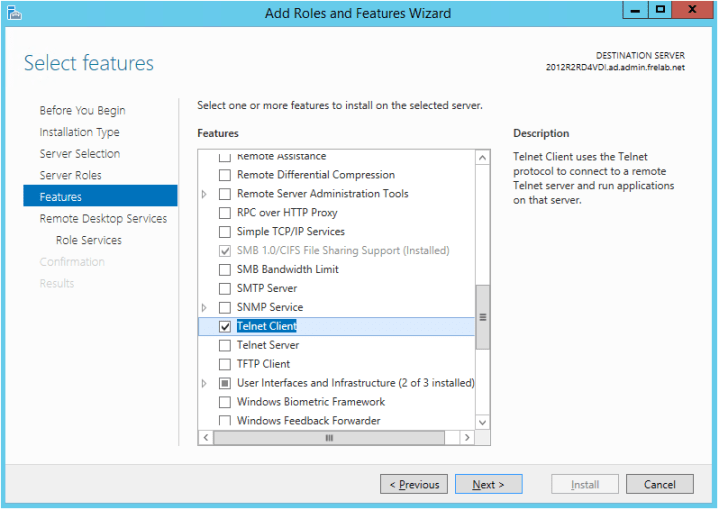Click horizontal scrollbar left arrow
This screenshot has width=719, height=510.
[x=206, y=438]
